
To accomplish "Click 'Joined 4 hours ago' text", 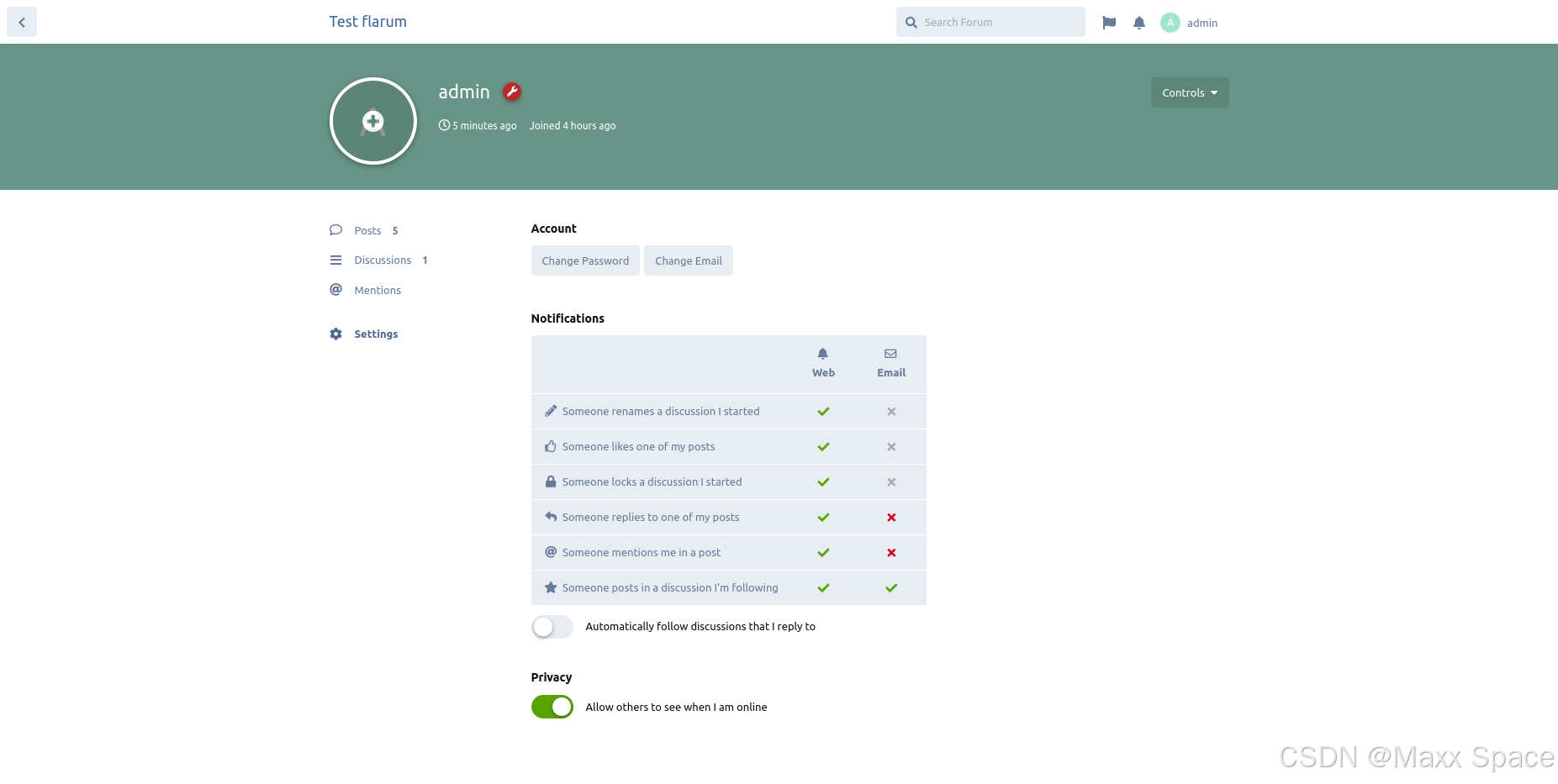I will (x=573, y=125).
